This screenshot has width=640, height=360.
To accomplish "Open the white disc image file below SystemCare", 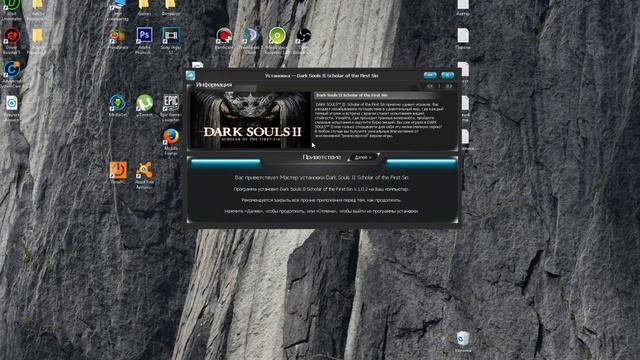I will [11, 108].
